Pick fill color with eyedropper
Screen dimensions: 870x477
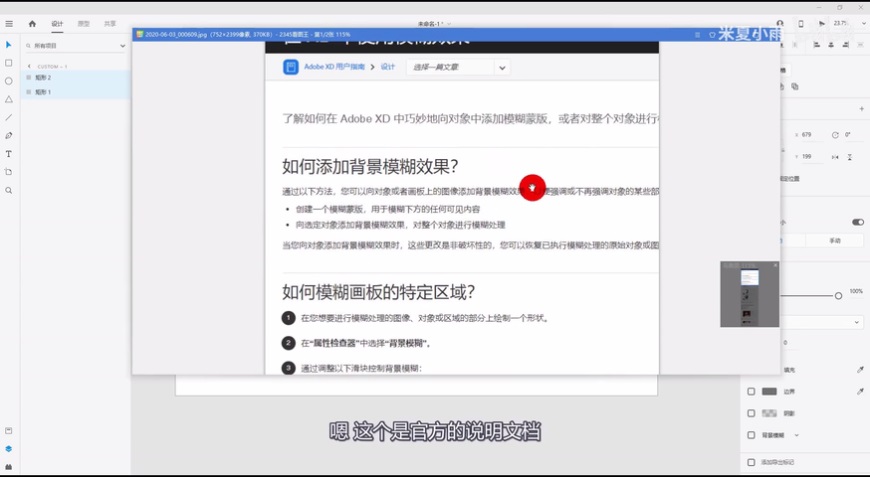click(860, 369)
